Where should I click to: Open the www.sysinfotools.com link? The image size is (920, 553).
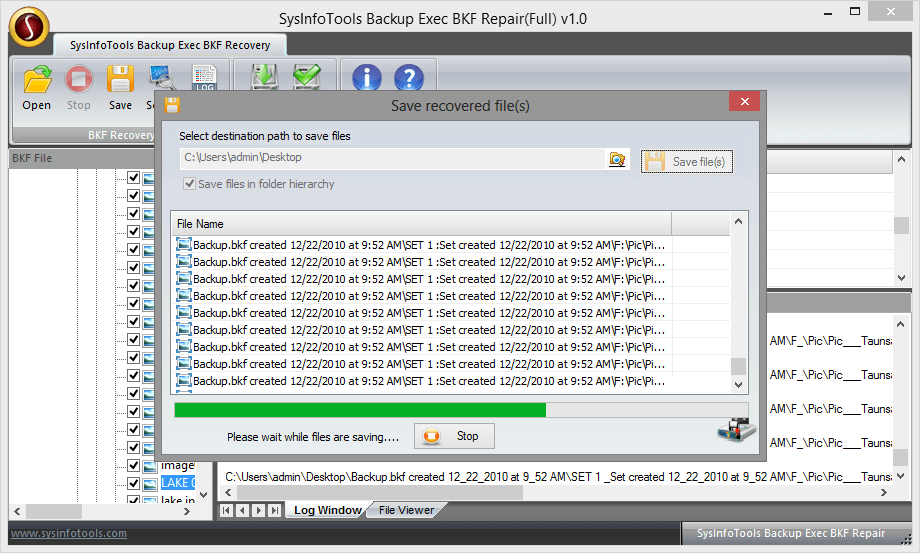tap(69, 533)
